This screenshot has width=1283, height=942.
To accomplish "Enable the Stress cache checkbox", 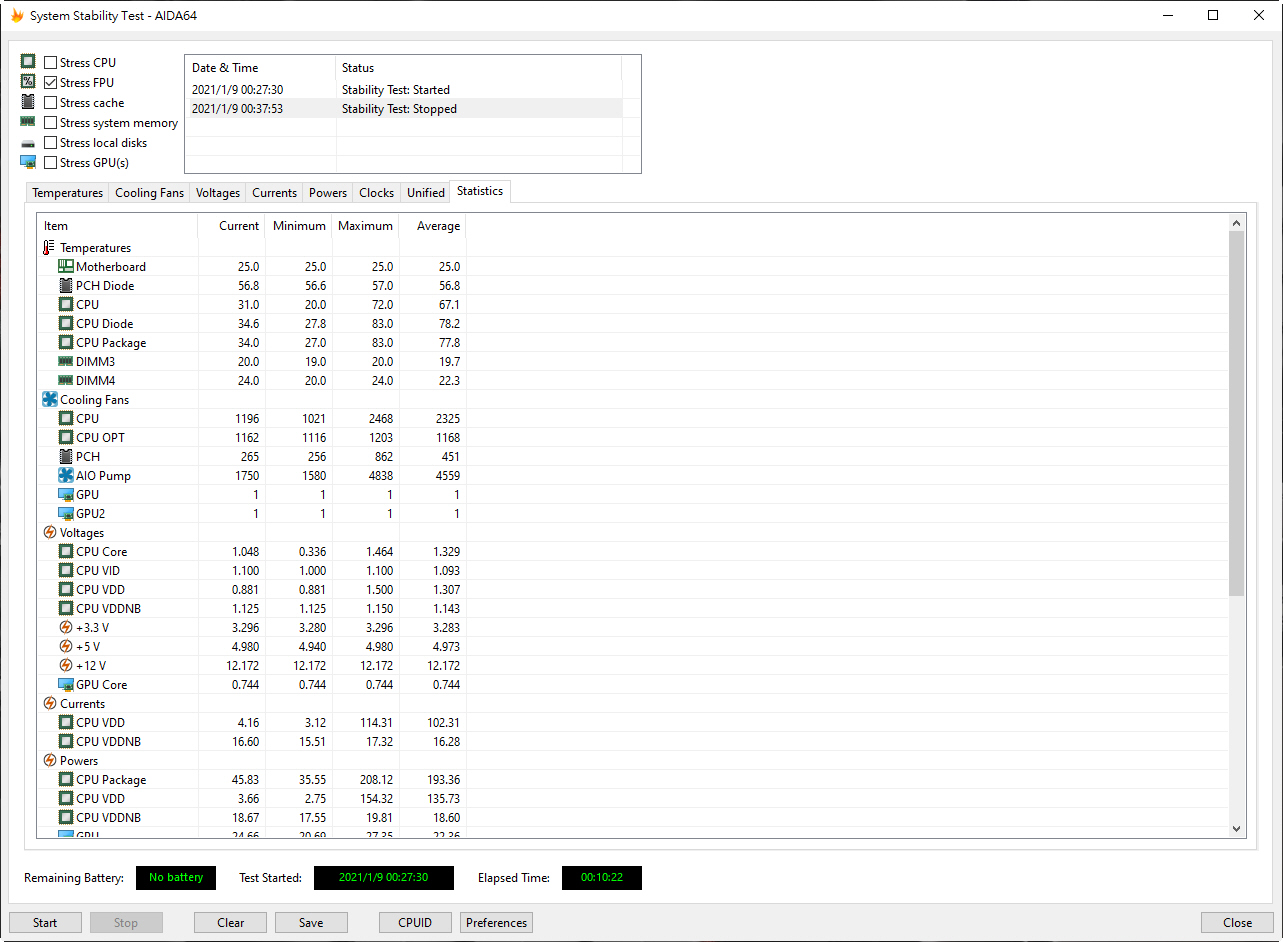I will (x=50, y=102).
